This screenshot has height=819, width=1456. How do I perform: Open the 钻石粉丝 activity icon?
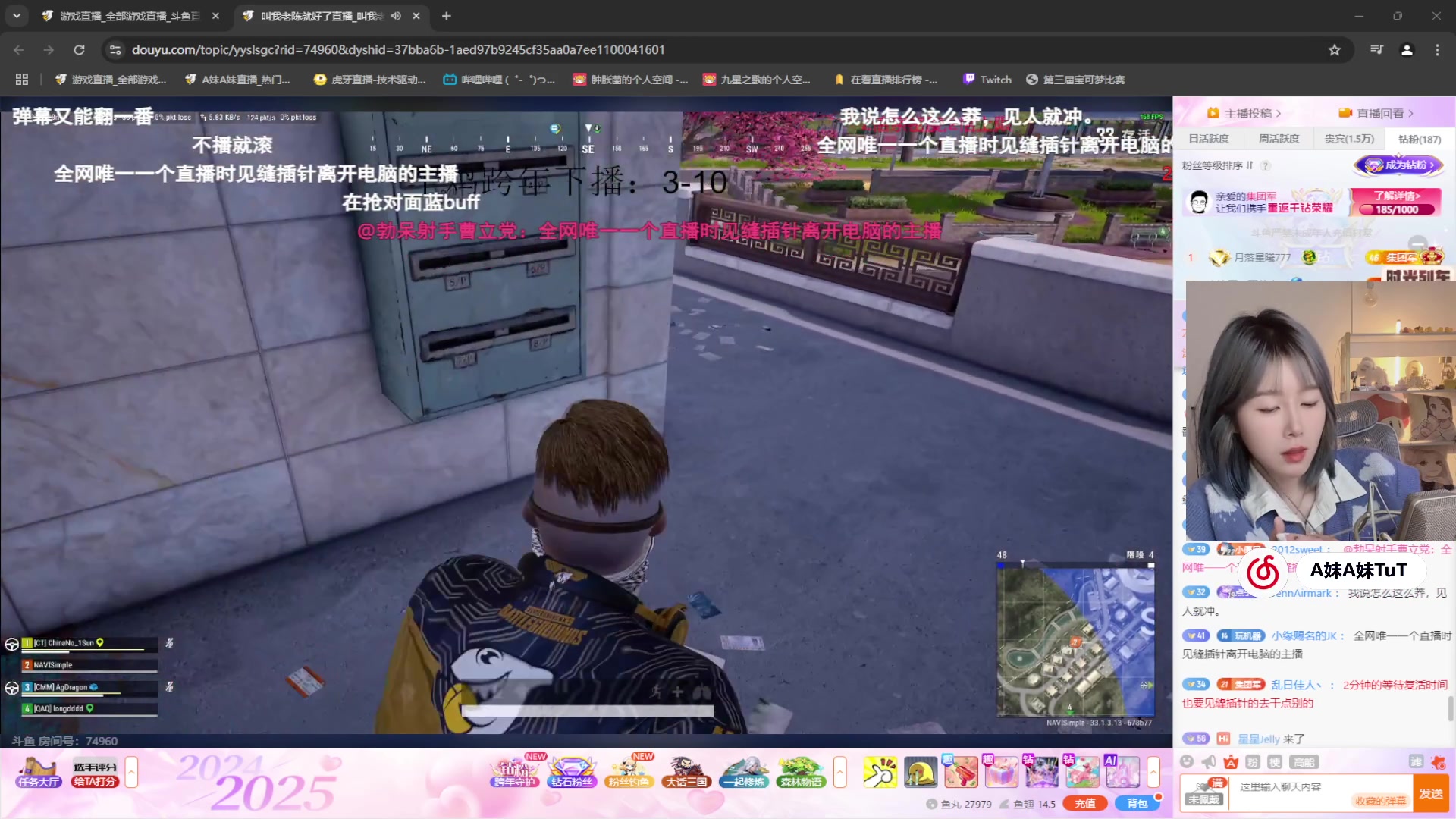tap(571, 770)
